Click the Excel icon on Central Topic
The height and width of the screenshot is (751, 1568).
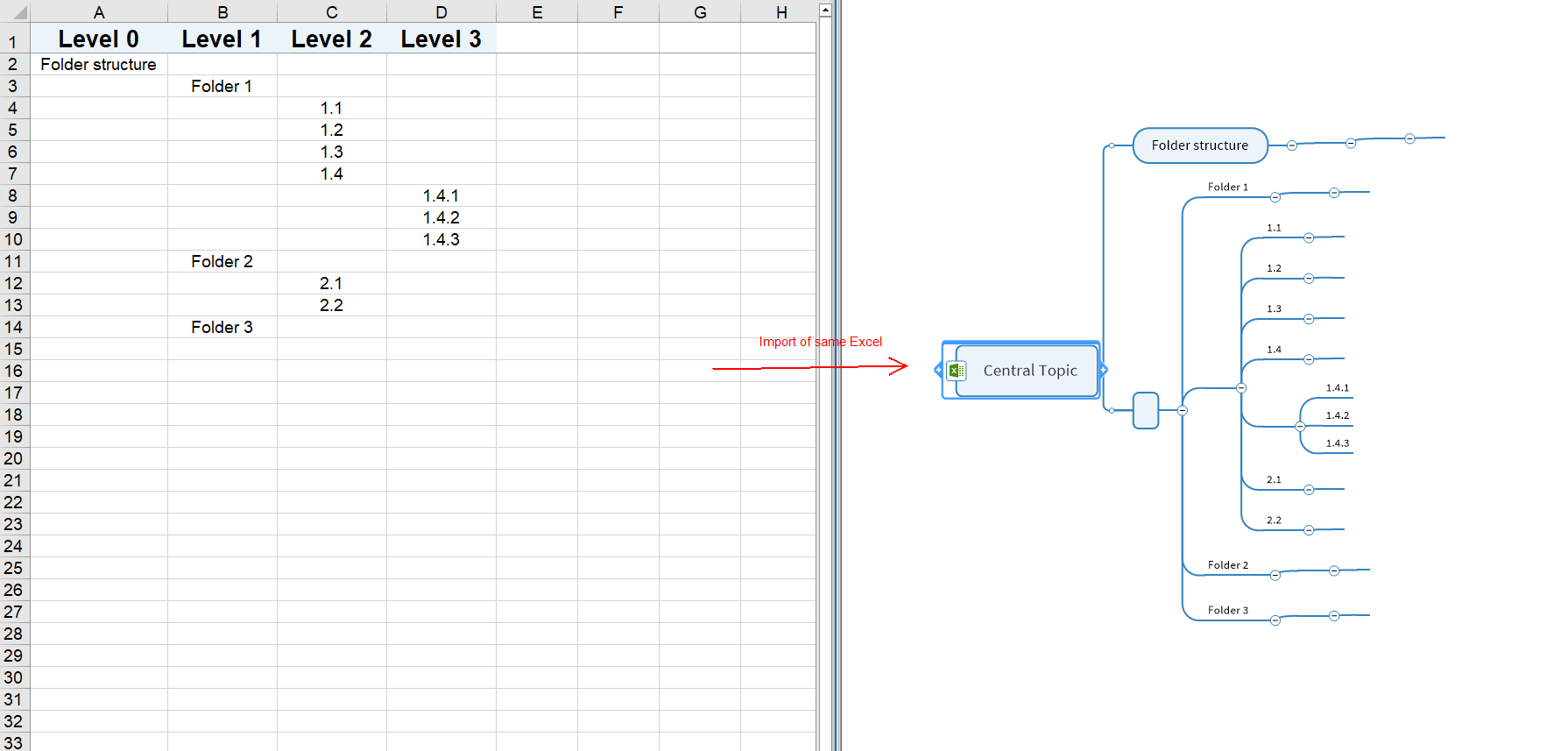[957, 371]
